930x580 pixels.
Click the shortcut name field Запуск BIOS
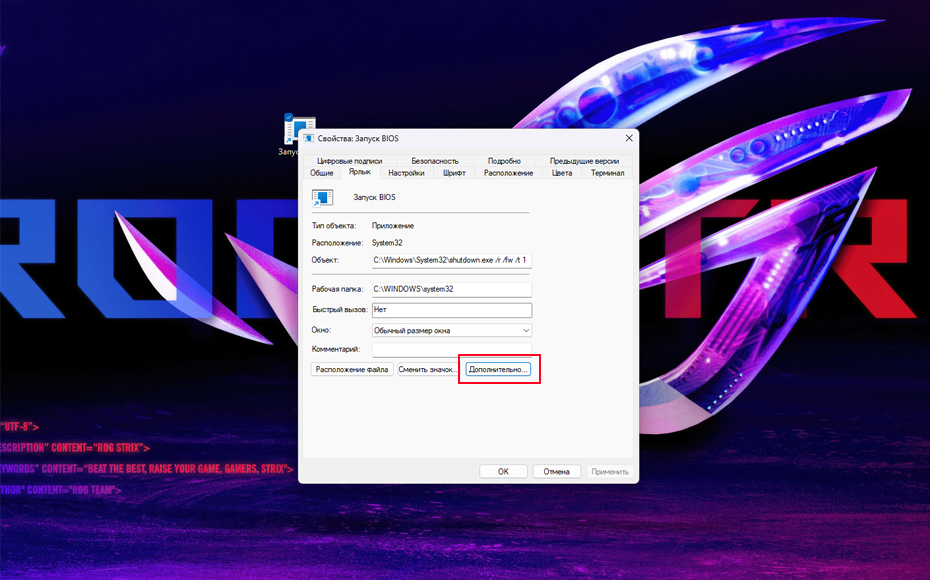(374, 197)
